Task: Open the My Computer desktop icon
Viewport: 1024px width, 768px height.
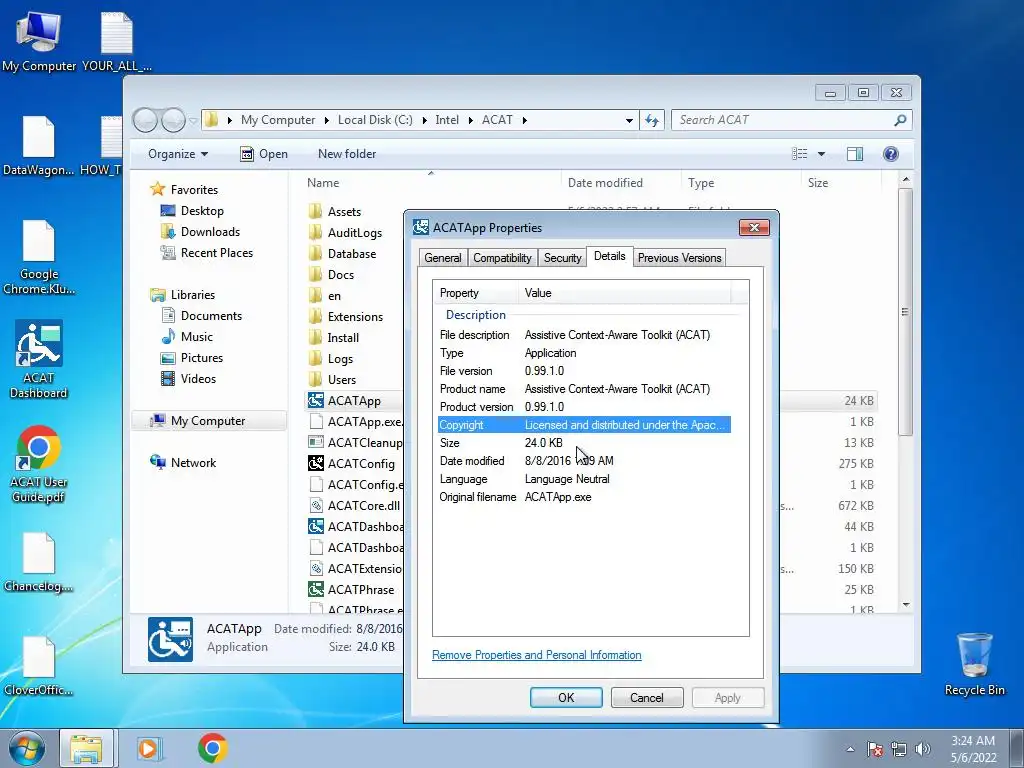Action: point(39,40)
